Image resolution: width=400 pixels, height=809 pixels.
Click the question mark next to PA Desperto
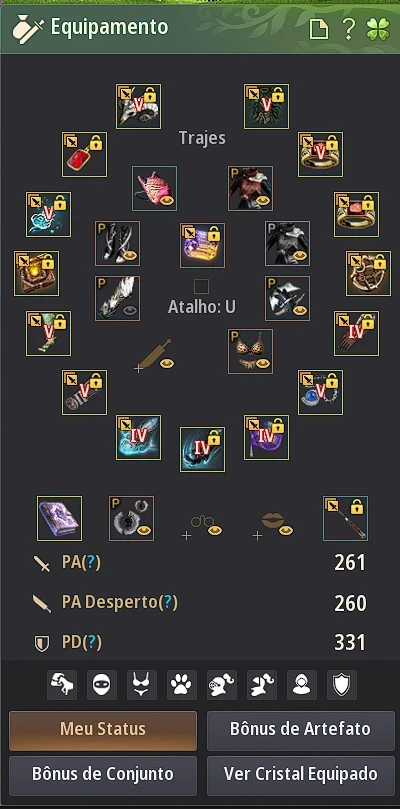(x=168, y=602)
